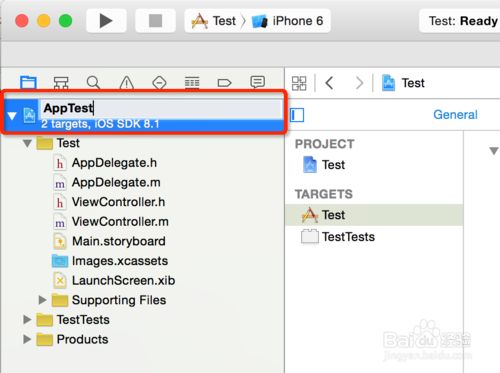Switch to the General tab
500x373 pixels.
coord(455,115)
